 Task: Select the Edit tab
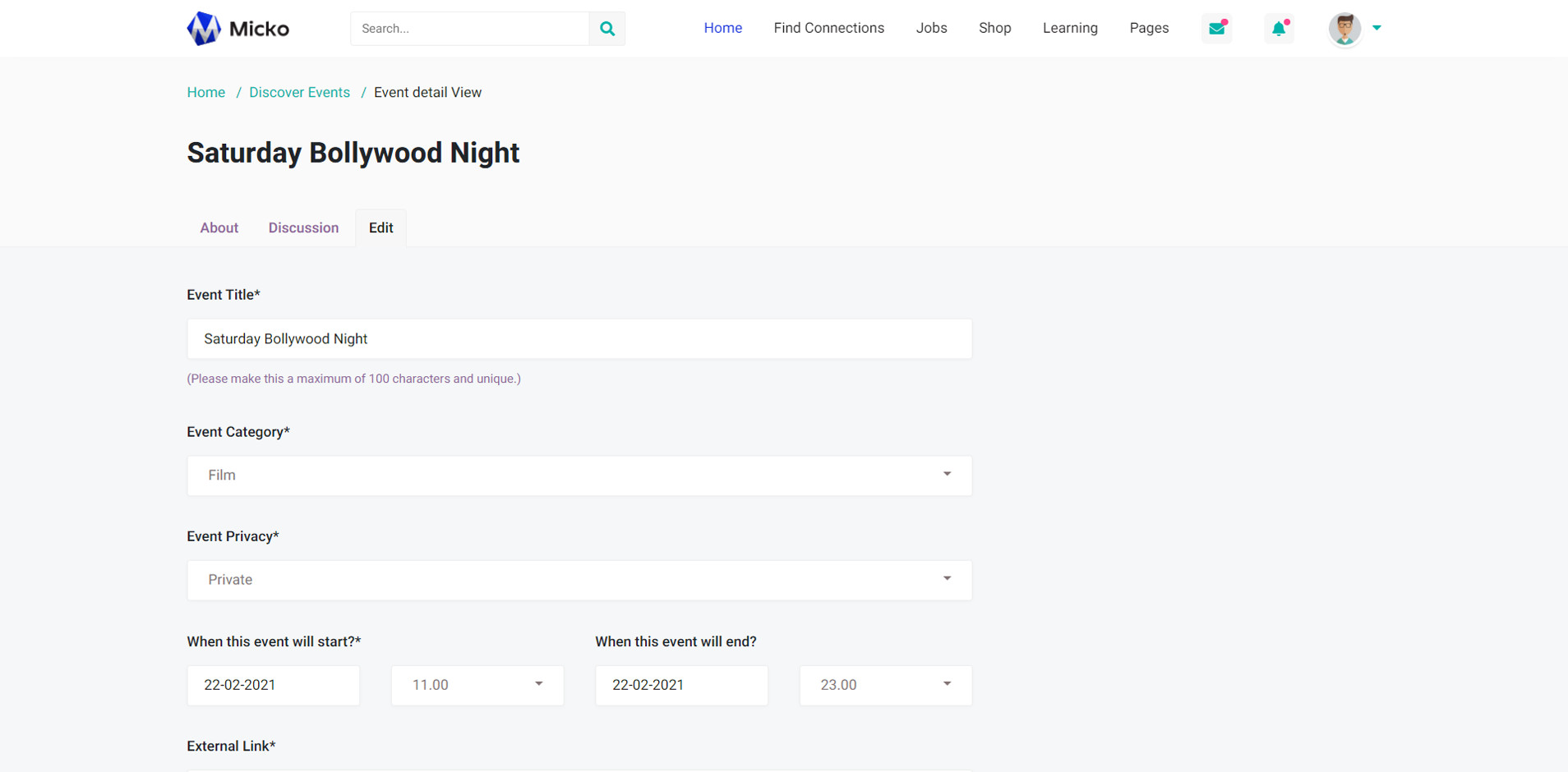[380, 228]
